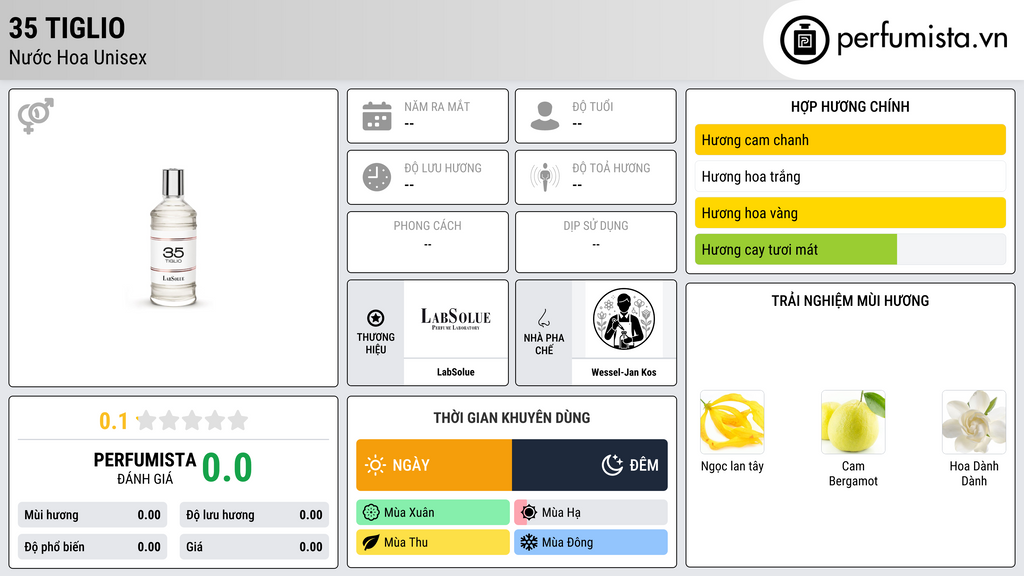1024x576 pixels.
Task: Open the LabSolue brand name link
Action: [456, 372]
